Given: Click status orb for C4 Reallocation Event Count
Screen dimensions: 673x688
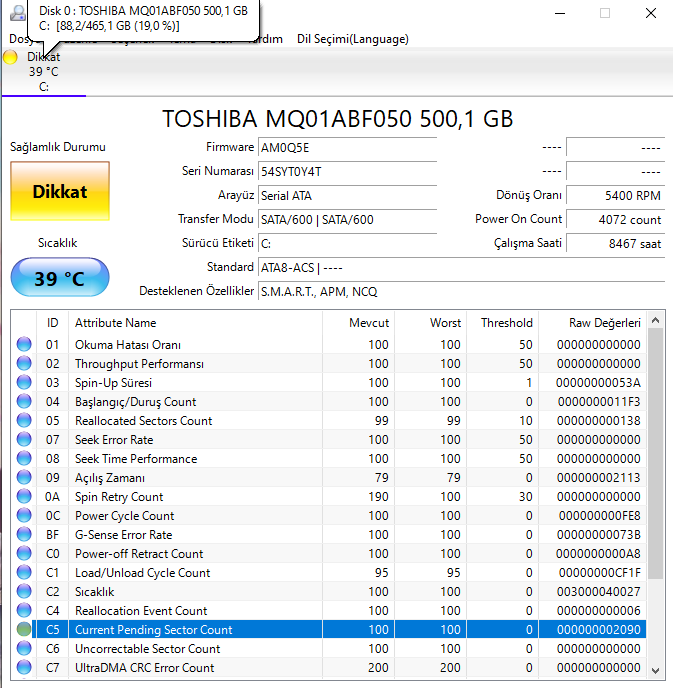Looking at the screenshot, I should click(x=24, y=611).
